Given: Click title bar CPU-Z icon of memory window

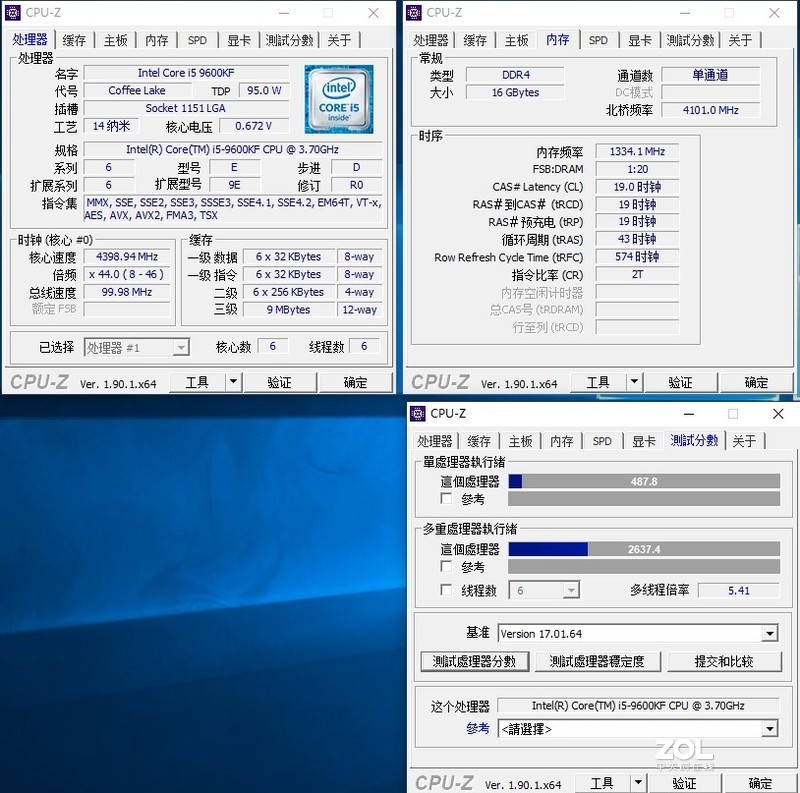Looking at the screenshot, I should 413,12.
